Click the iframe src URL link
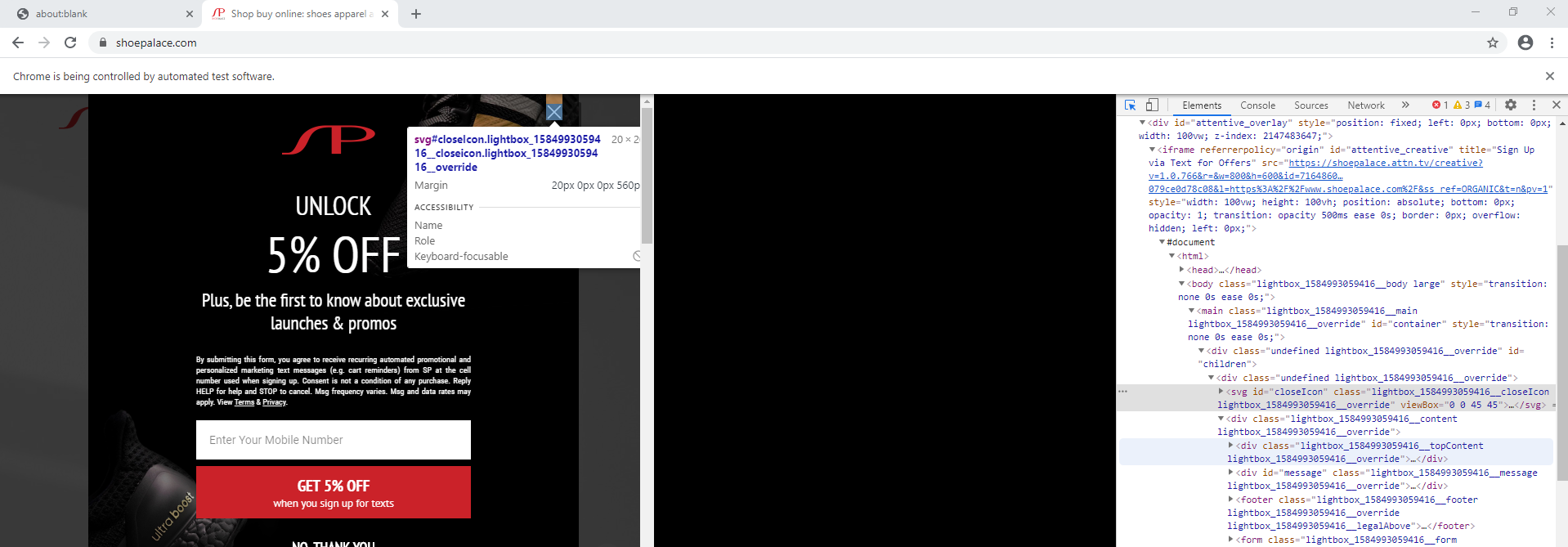1568x547 pixels. 1348,176
